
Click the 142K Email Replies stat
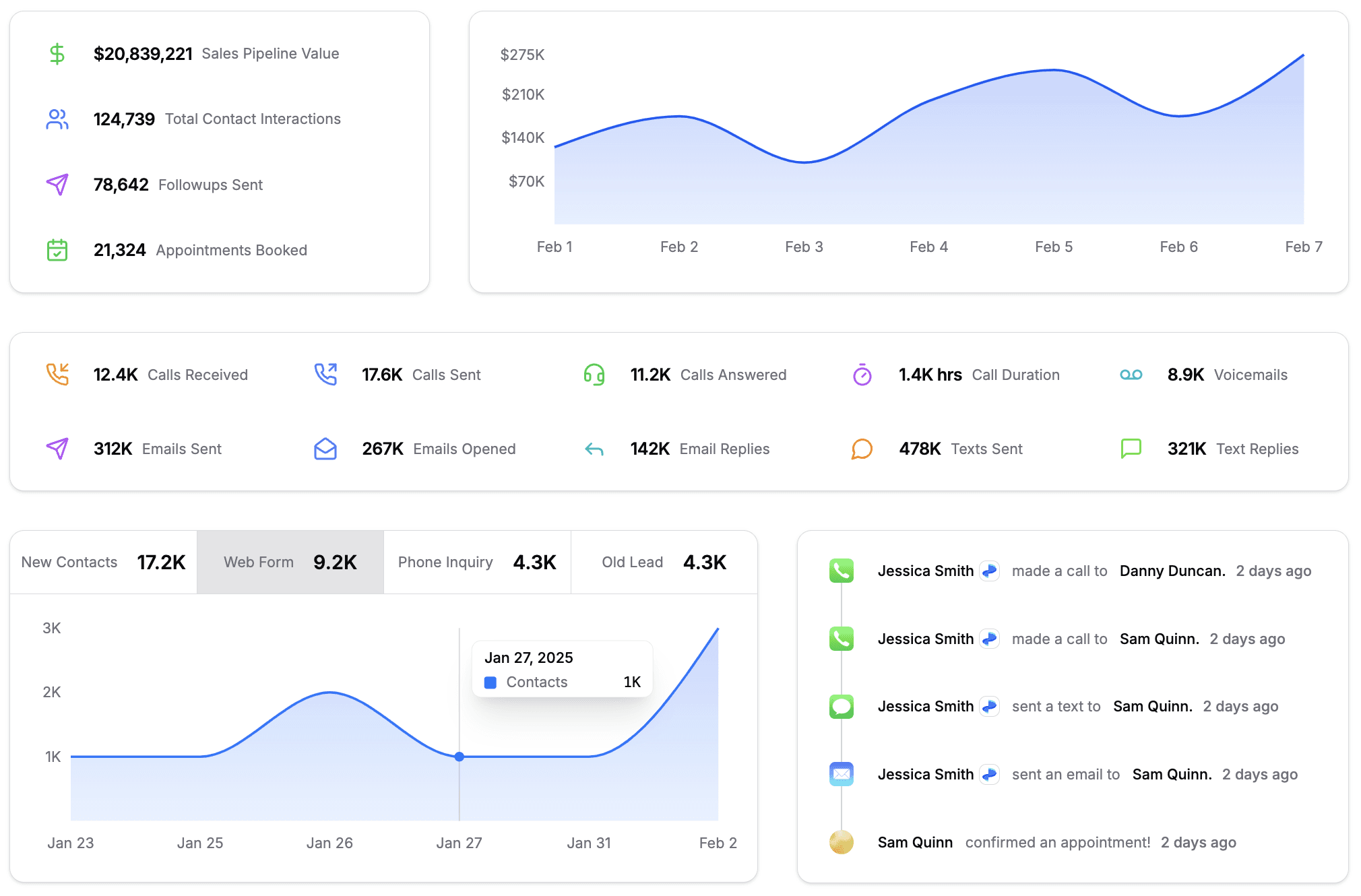click(650, 449)
